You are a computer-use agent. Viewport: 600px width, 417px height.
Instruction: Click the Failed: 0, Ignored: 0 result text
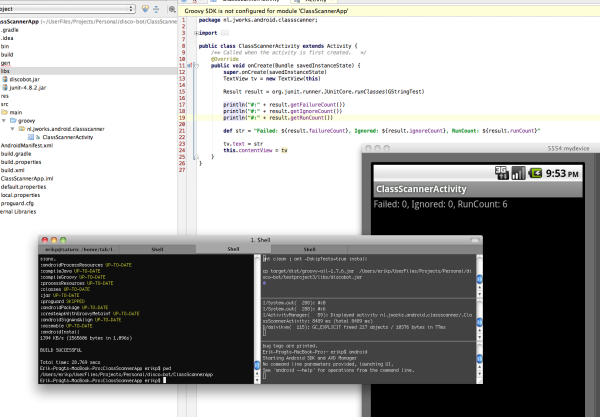[x=440, y=204]
